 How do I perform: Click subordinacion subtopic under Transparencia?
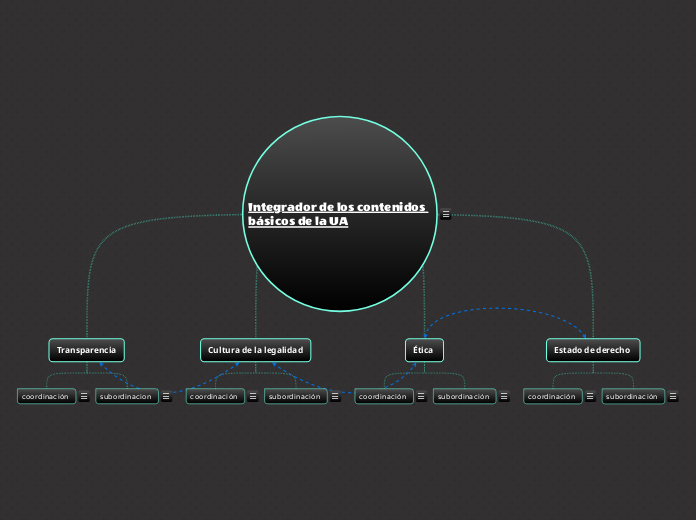(127, 396)
